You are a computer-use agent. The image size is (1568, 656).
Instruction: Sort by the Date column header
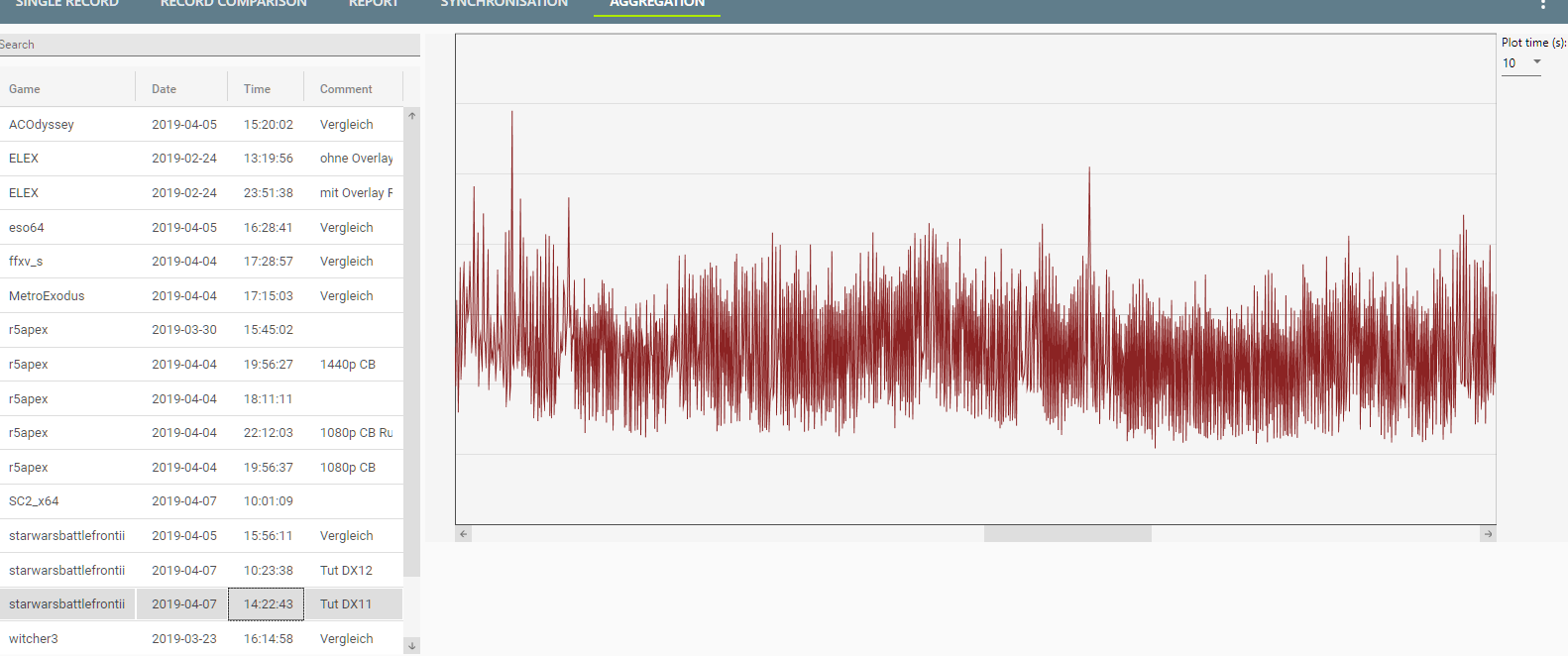165,89
